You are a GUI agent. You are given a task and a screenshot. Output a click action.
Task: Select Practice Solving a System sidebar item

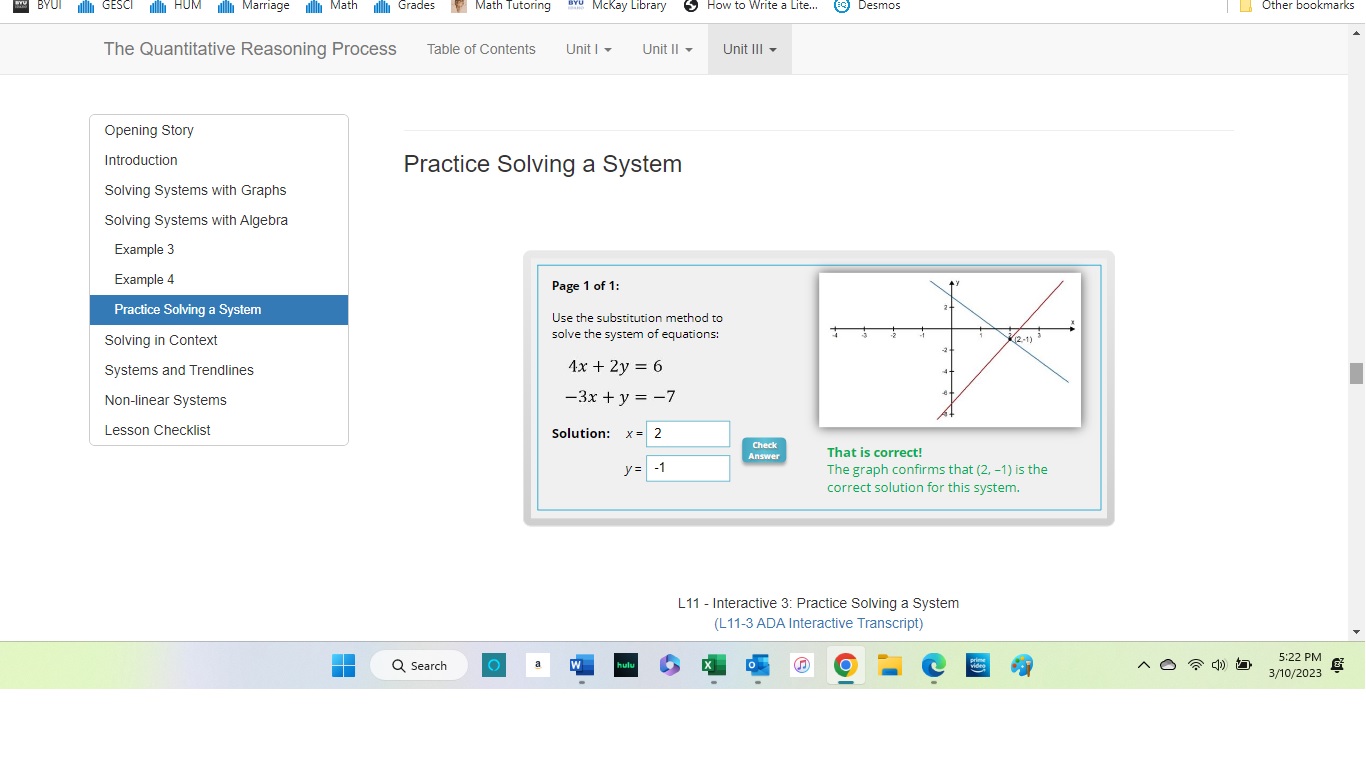coord(219,310)
